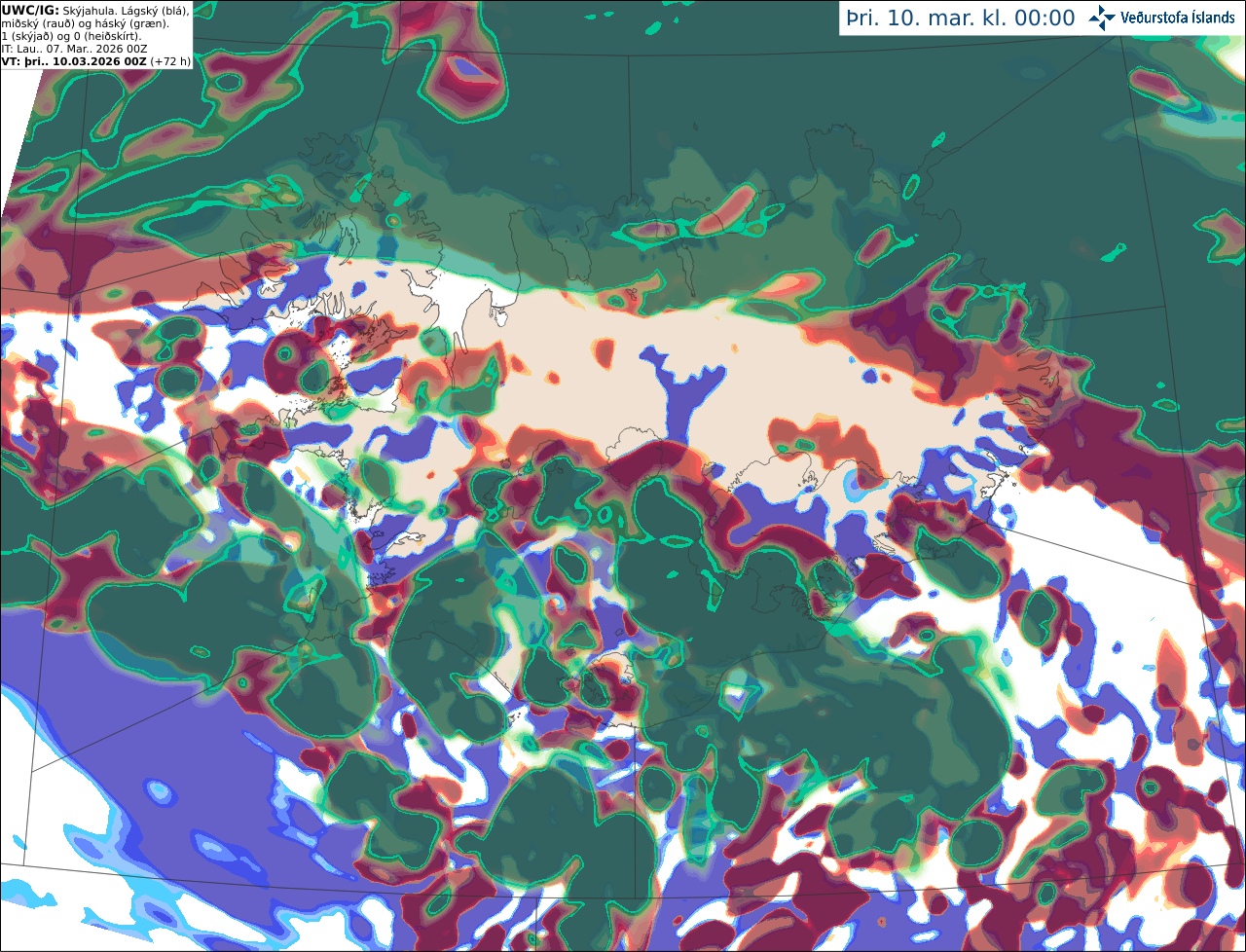The image size is (1246, 952).
Task: Select the 'Þri. 10. mar. kl. 00:00' header
Action: pos(961,18)
